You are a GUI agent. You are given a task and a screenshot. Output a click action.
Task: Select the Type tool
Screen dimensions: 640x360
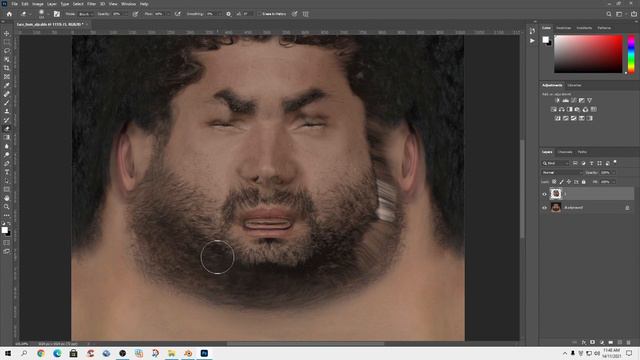[7, 172]
